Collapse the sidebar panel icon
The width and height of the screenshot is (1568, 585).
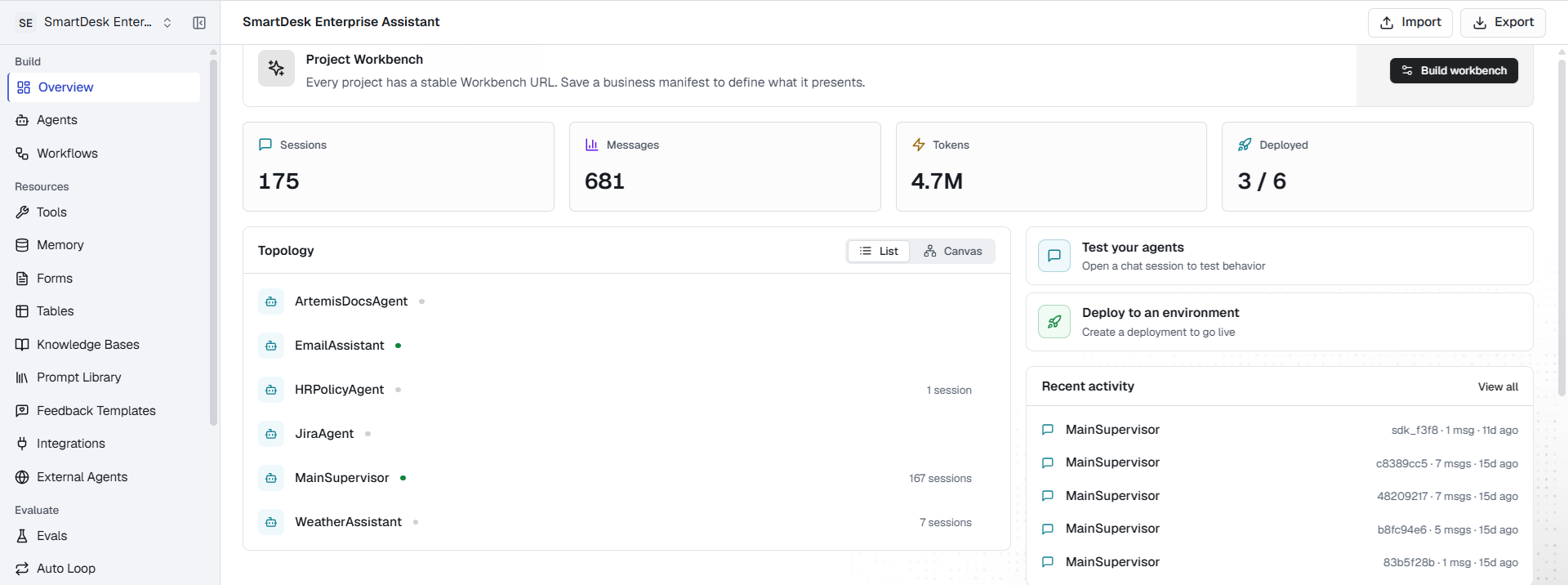[x=199, y=23]
